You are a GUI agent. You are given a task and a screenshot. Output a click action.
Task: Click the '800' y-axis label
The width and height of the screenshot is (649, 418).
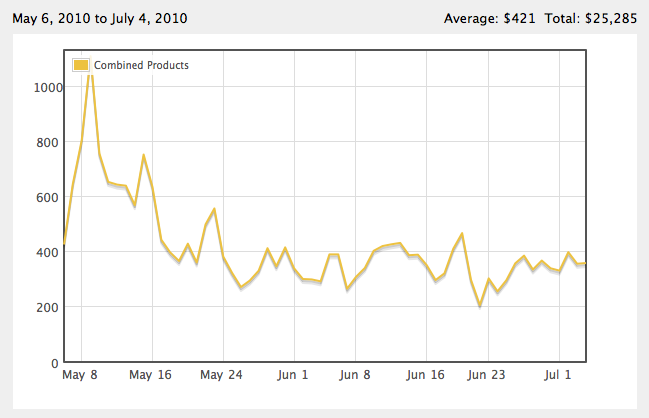pyautogui.click(x=48, y=143)
